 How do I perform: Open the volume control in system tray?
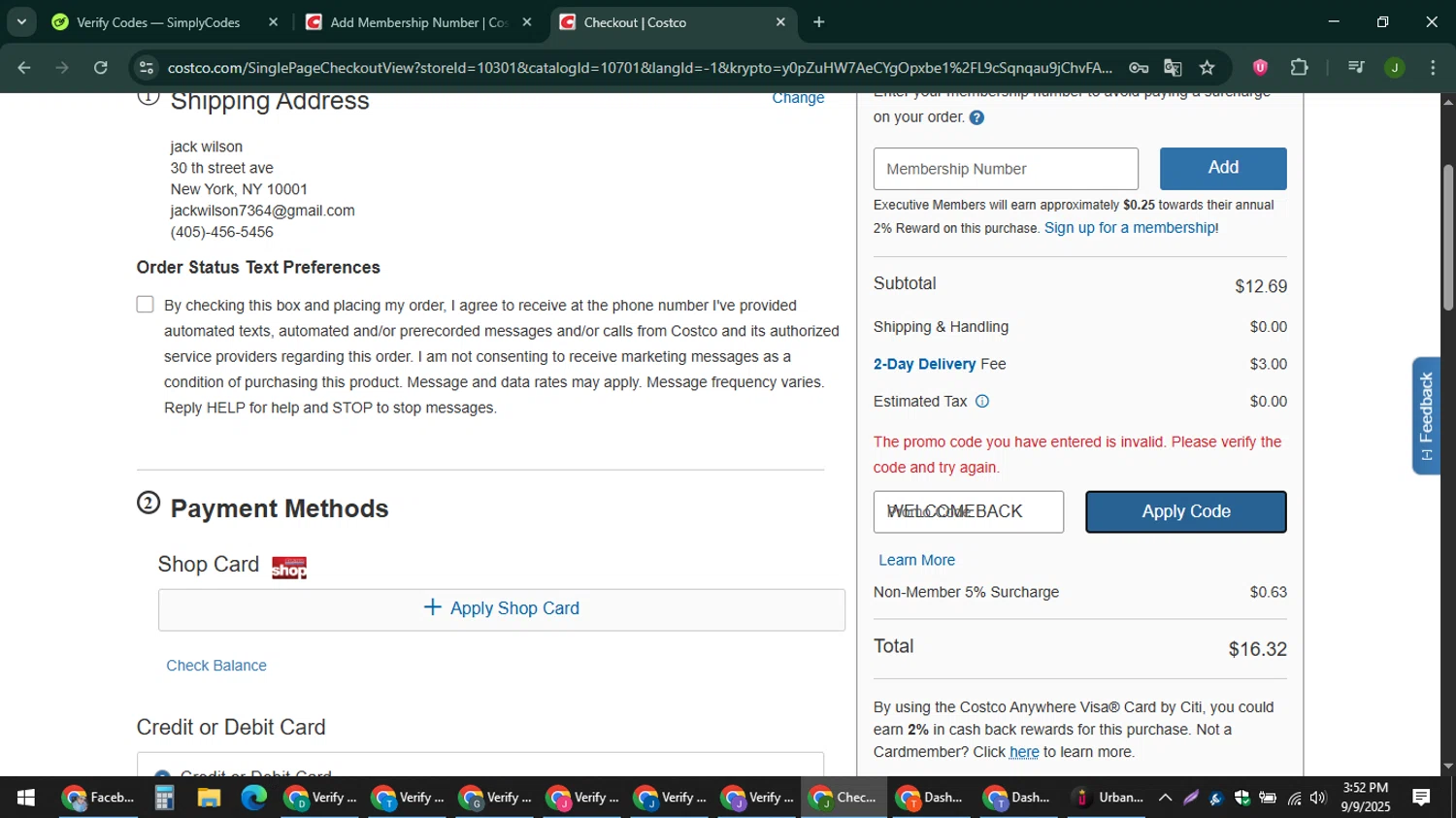tap(1318, 798)
